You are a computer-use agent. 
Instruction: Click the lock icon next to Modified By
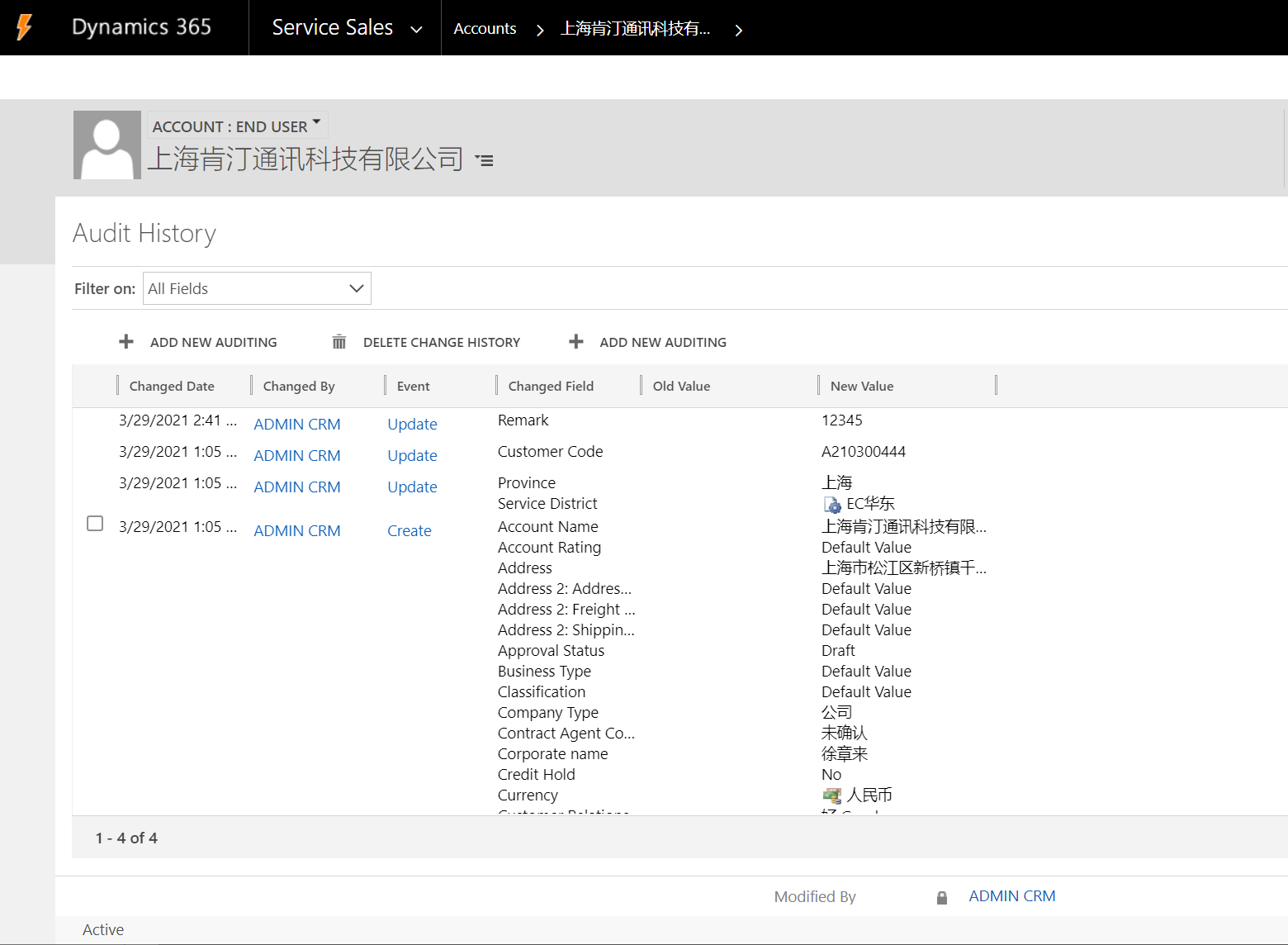942,897
